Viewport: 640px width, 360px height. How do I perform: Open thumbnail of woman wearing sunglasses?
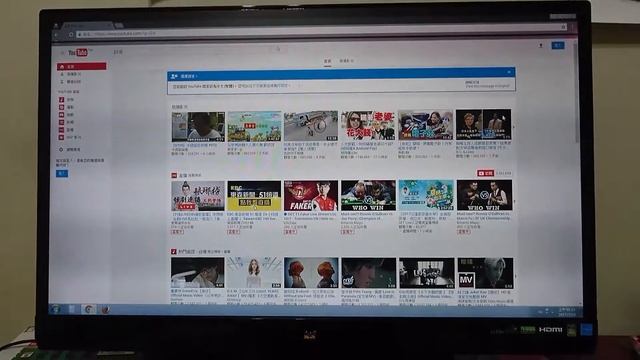[368, 125]
